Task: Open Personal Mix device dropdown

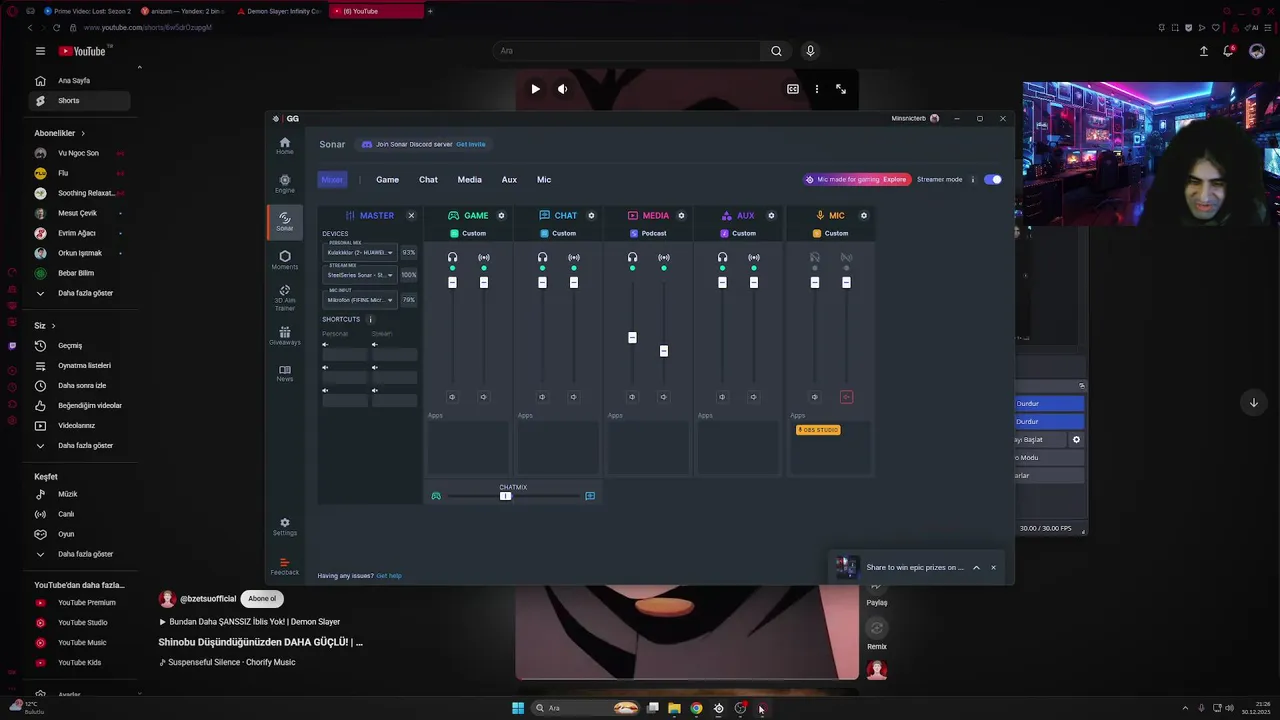Action: click(x=360, y=252)
